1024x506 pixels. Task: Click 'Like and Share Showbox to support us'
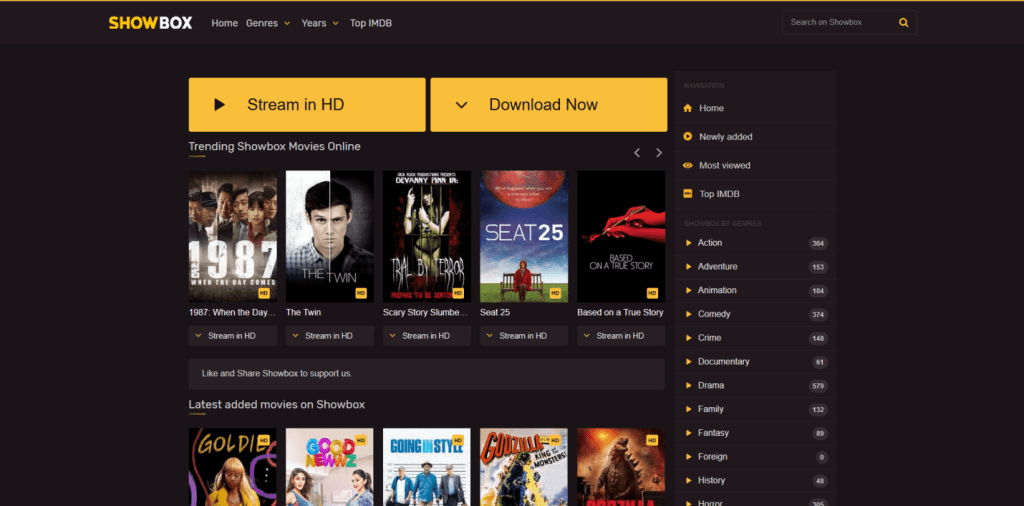click(278, 374)
